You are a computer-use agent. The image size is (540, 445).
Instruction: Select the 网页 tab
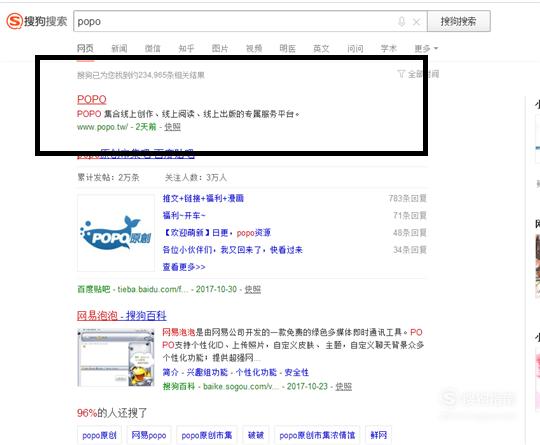[x=85, y=48]
